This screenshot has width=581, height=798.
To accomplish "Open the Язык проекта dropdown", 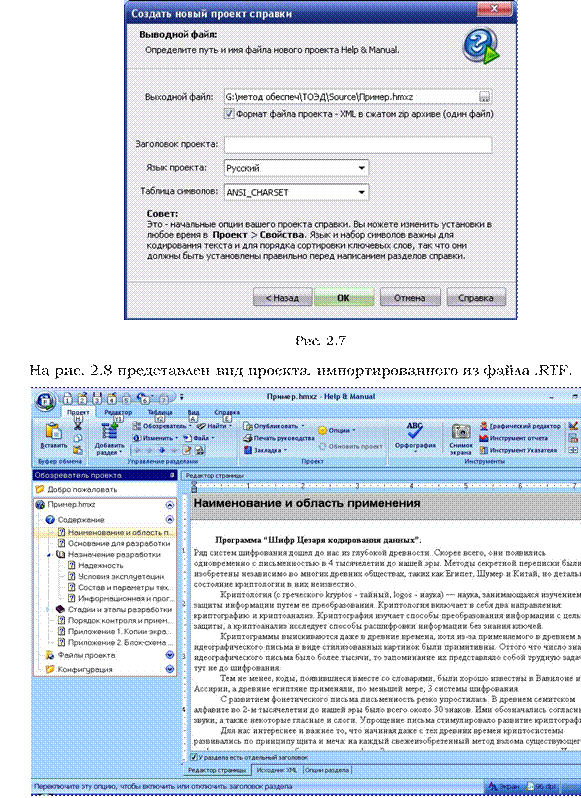I will click(x=296, y=168).
